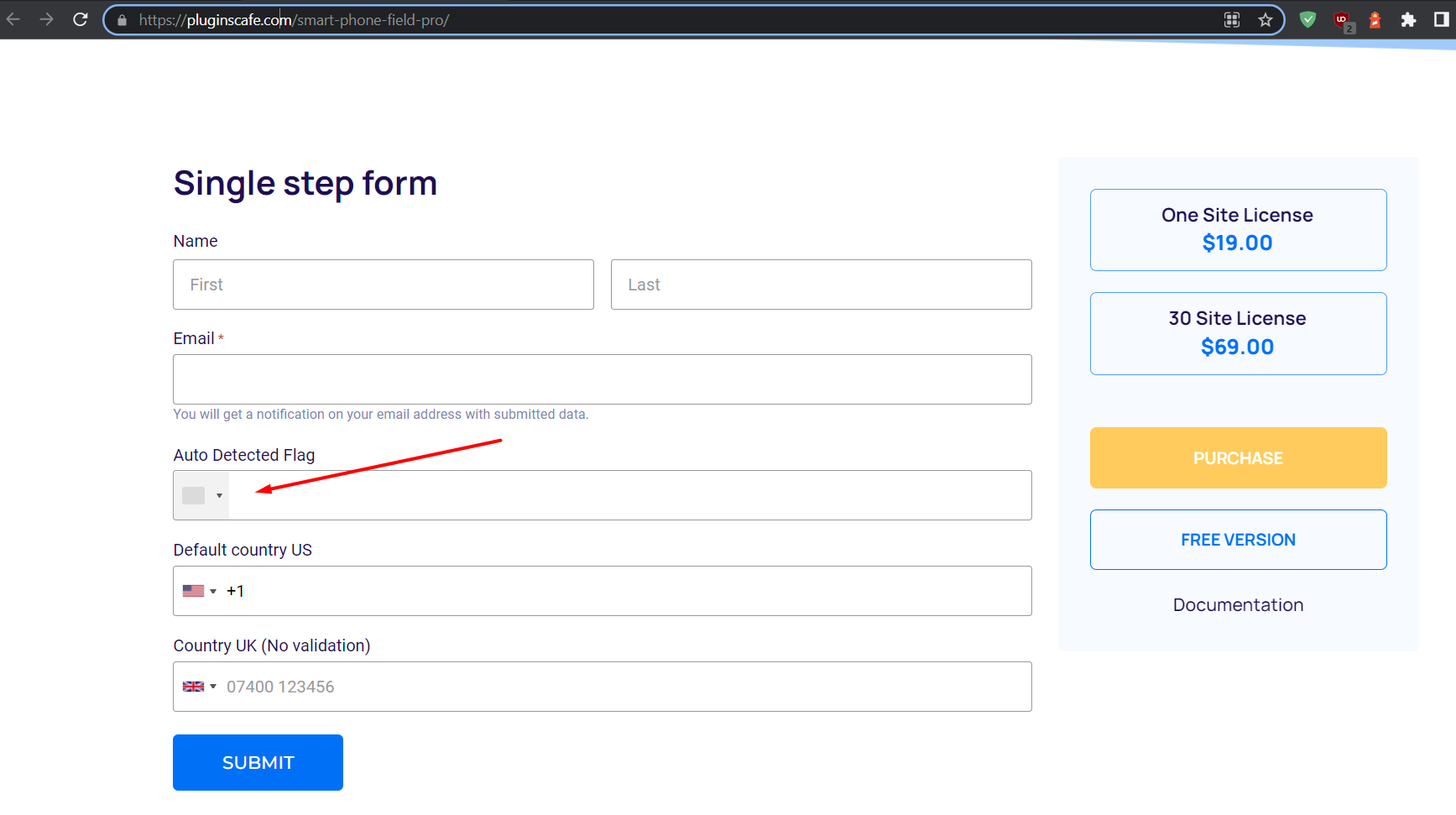Select the One Site License option
The width and height of the screenshot is (1456, 815).
[1238, 230]
